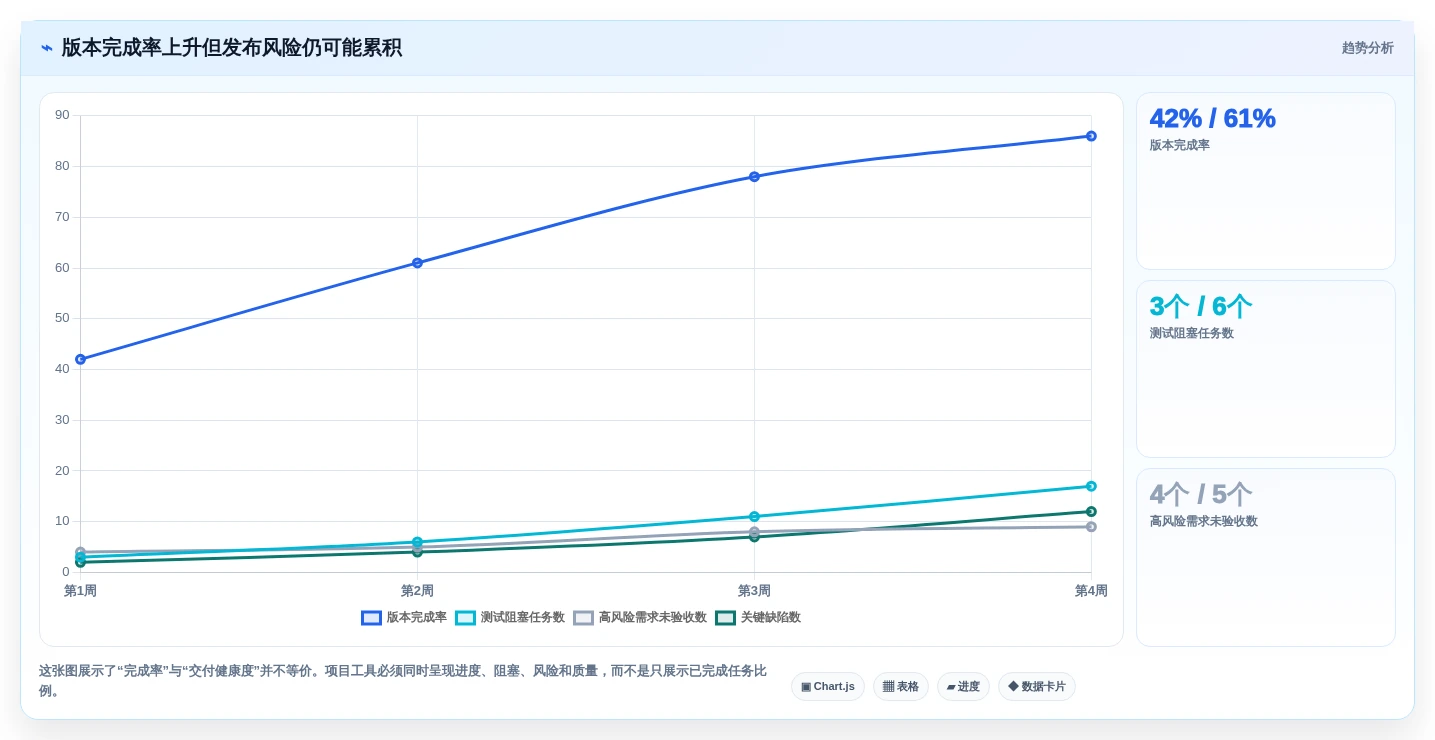Viewport: 1435px width, 740px height.
Task: Click the 版本完成率 data point at 第3周
Action: click(754, 177)
